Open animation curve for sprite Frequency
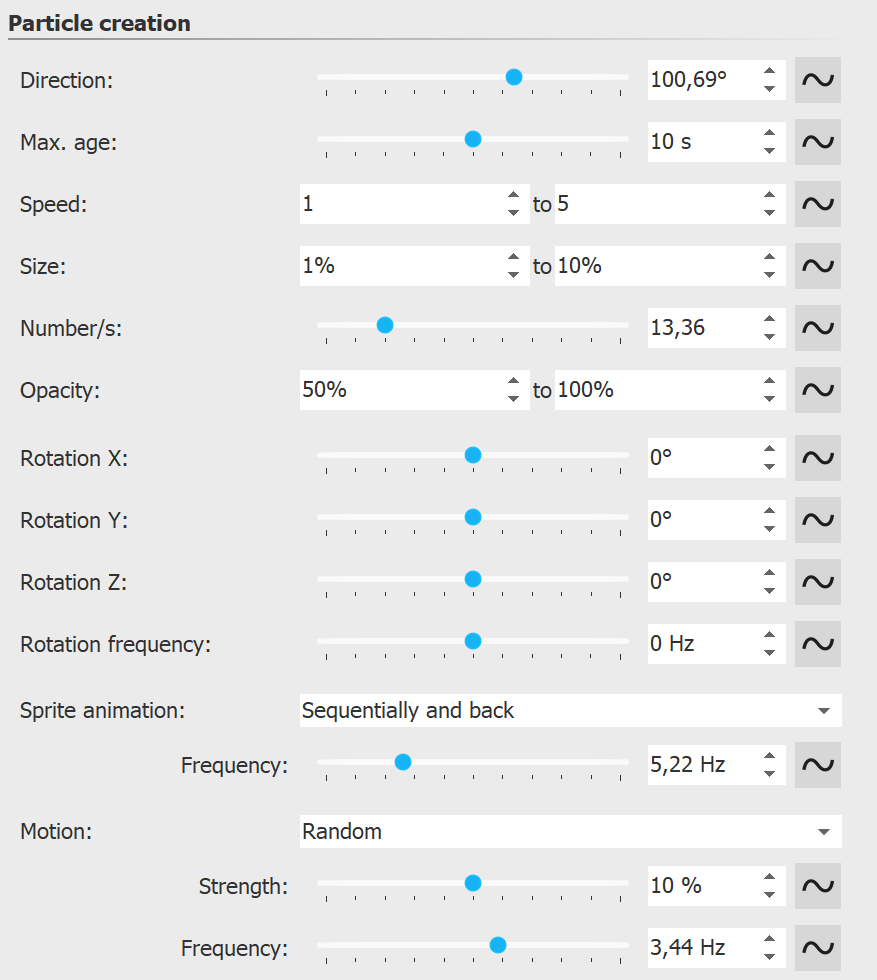Viewport: 877px width, 980px height. click(x=817, y=765)
